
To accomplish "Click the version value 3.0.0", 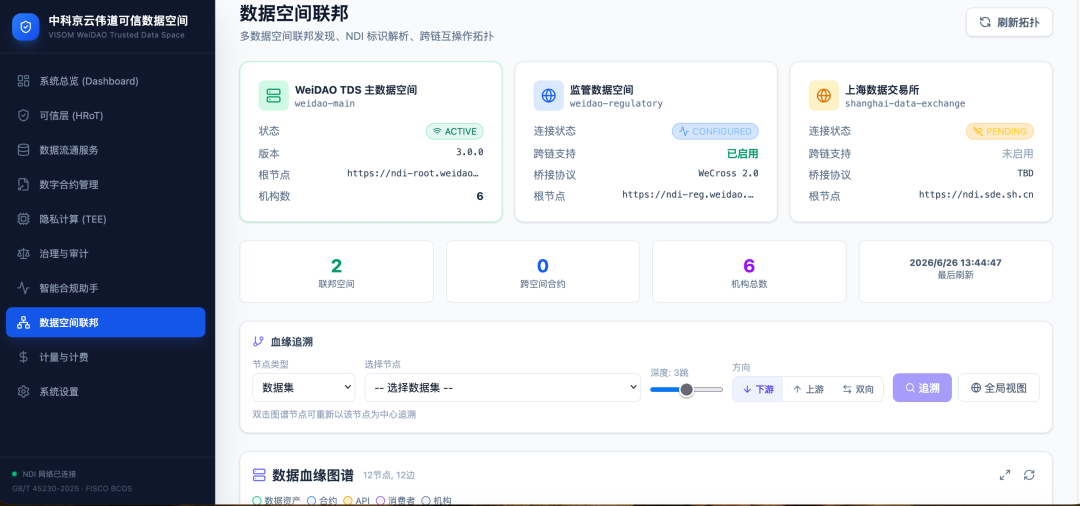I will 470,152.
